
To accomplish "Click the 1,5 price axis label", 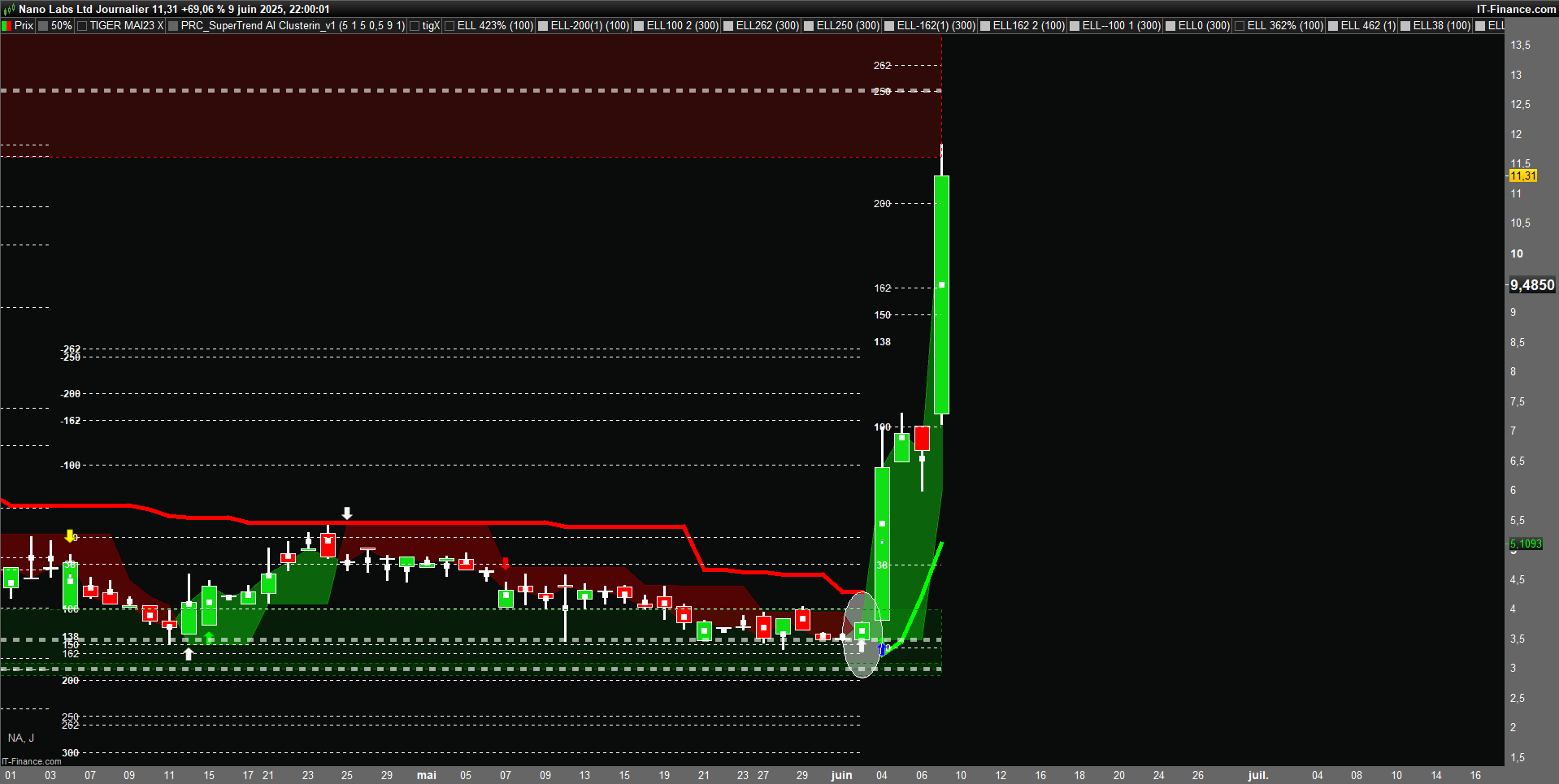I will click(1518, 757).
